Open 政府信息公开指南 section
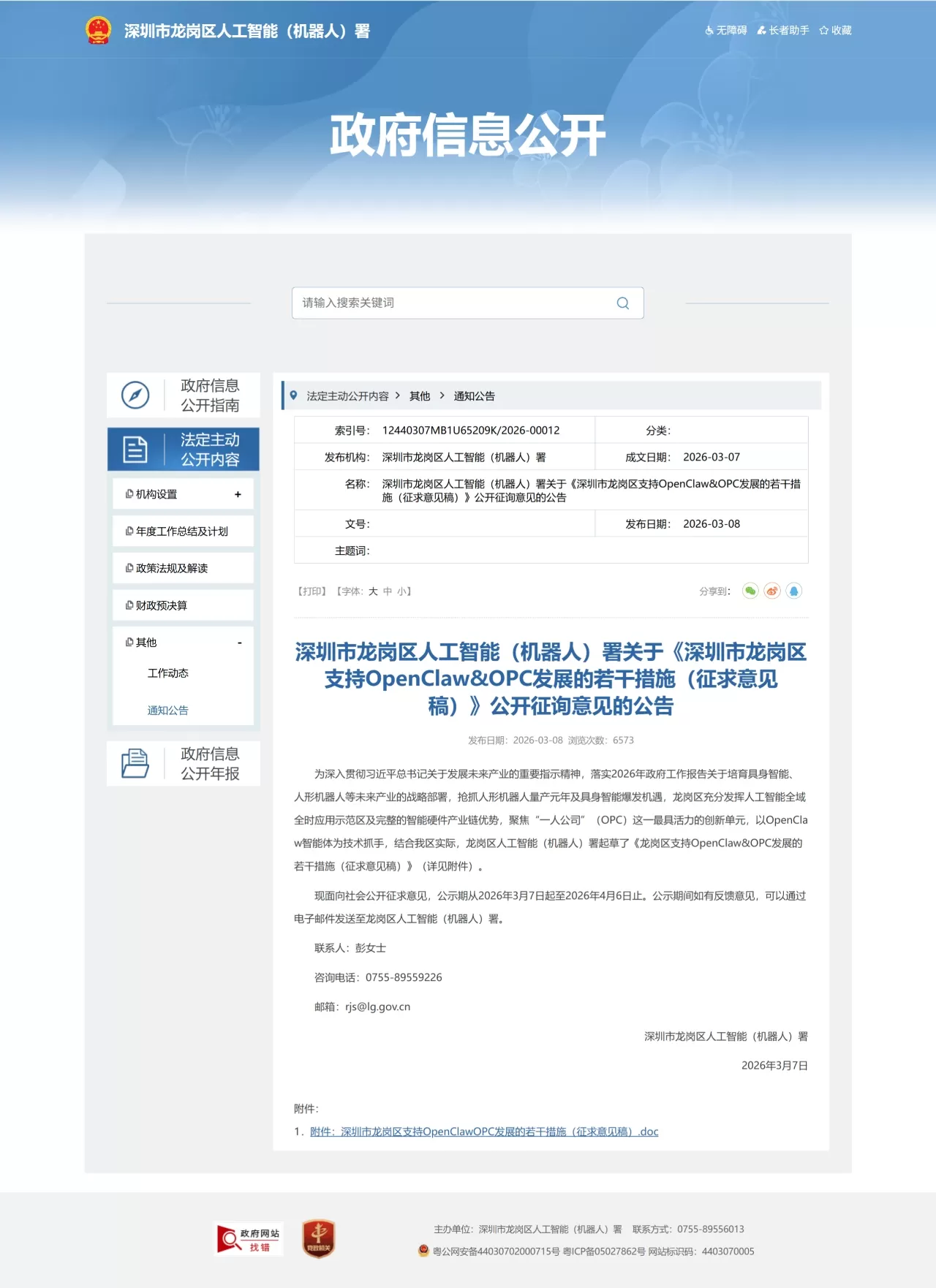Viewport: 936px width, 1288px height. tap(184, 395)
